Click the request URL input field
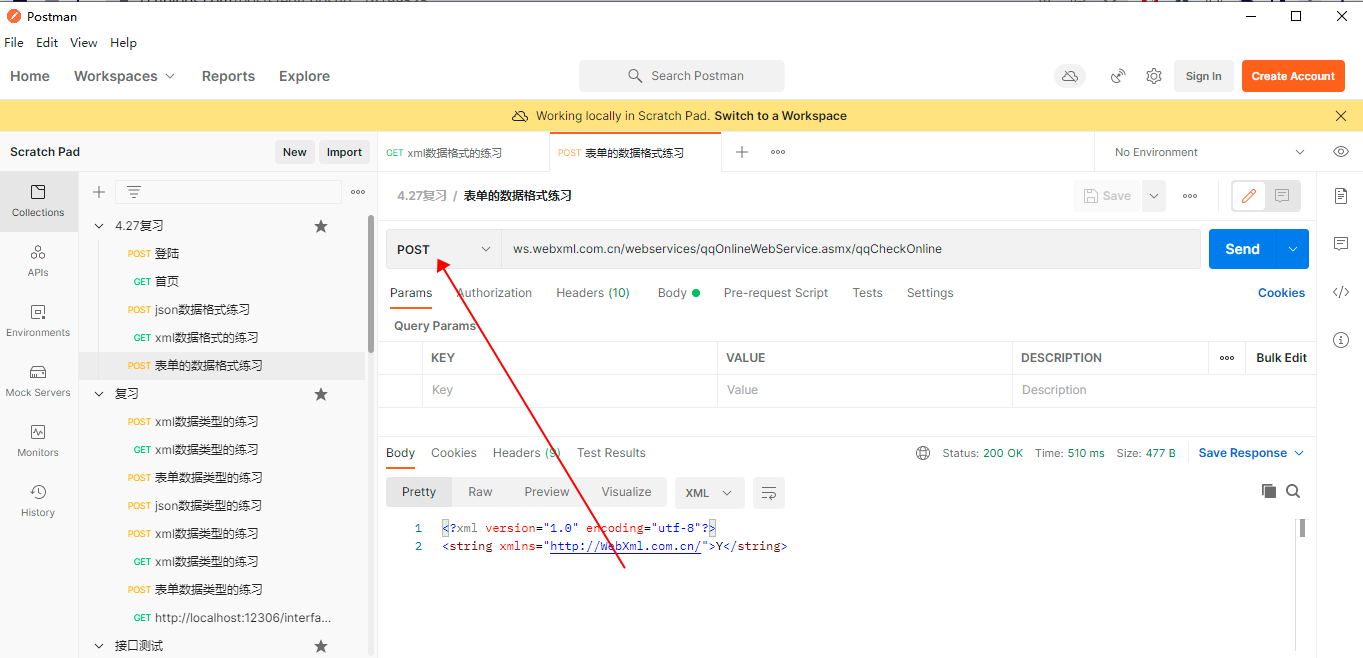Screen dimensions: 1363x658 tap(850, 249)
